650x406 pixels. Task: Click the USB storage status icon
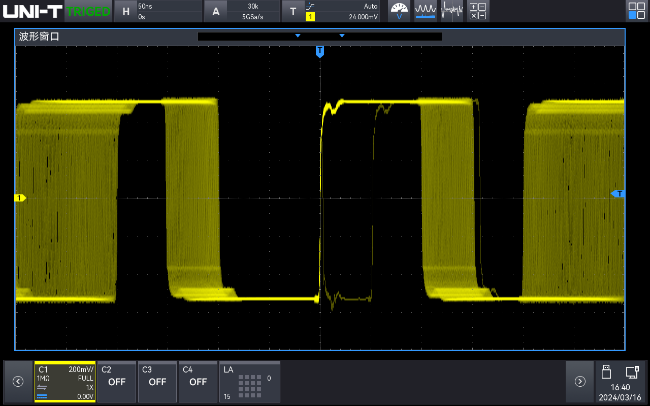click(605, 373)
